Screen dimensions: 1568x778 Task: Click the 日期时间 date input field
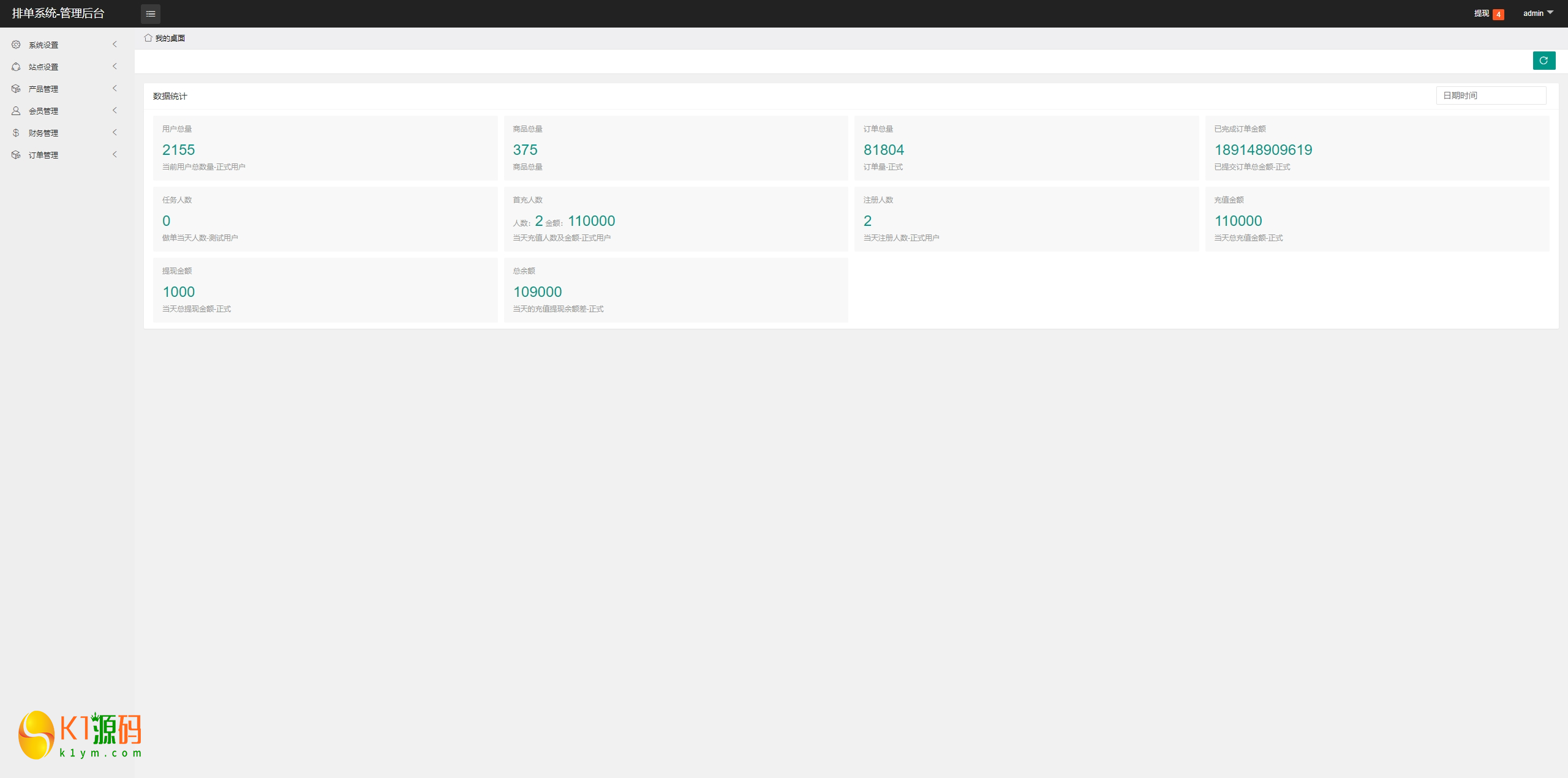pos(1490,95)
